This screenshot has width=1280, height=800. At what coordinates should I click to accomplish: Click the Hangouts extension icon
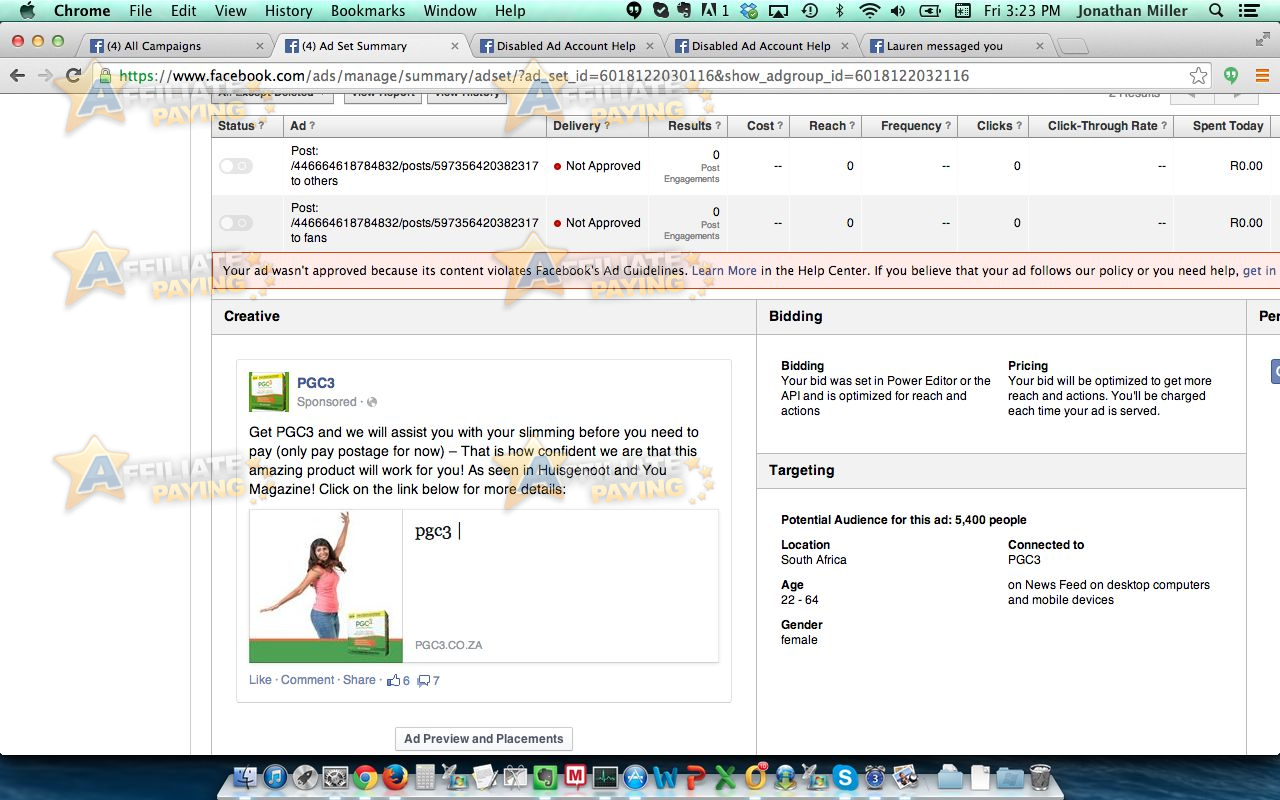tap(1231, 76)
